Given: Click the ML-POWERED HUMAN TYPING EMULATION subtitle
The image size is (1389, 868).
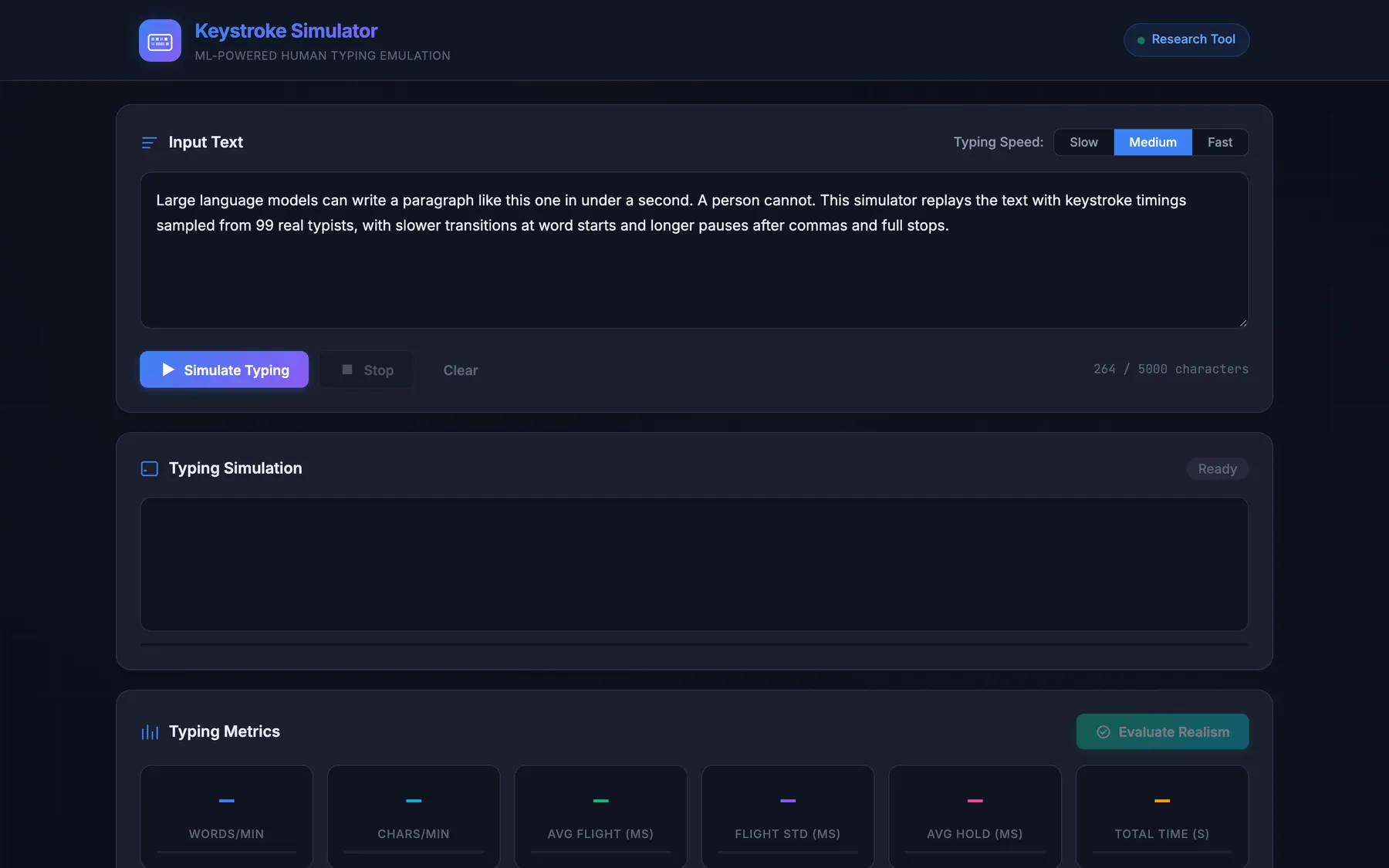Looking at the screenshot, I should point(323,56).
